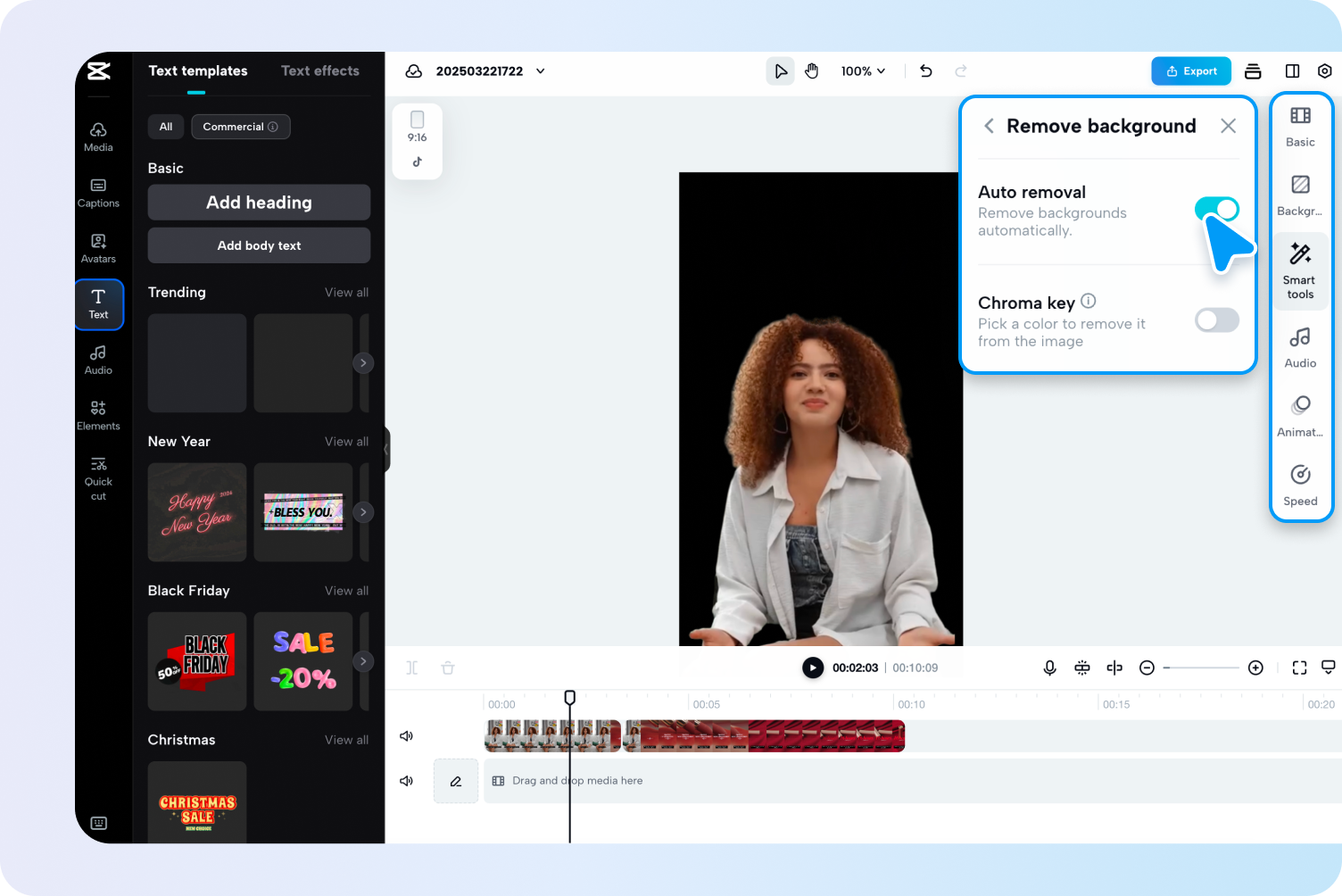Select the Text tab in sidebar
The image size is (1342, 896).
(99, 304)
